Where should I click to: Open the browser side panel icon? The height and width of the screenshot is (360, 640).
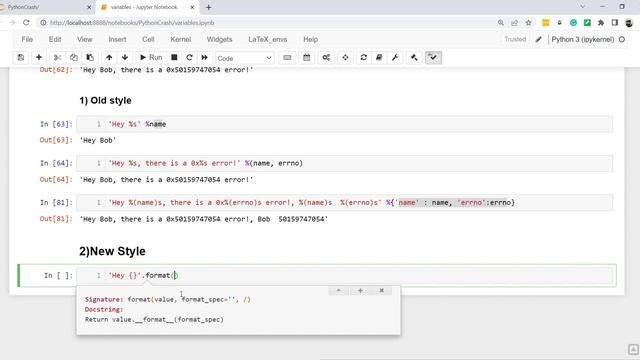coord(615,23)
